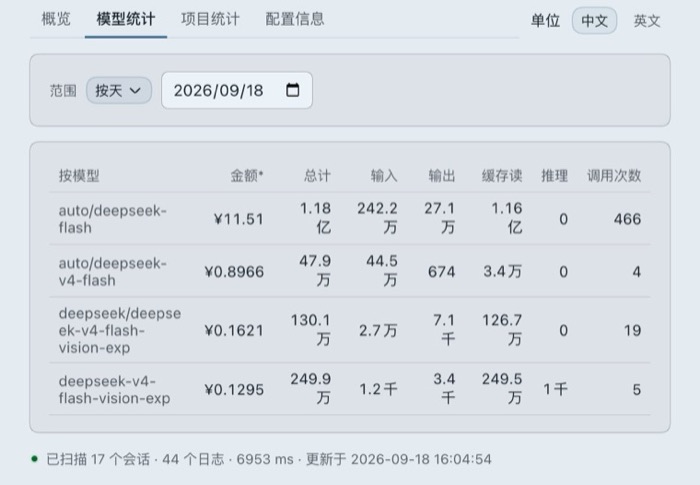700x485 pixels.
Task: Open the calendar picker icon
Action: pyautogui.click(x=292, y=90)
